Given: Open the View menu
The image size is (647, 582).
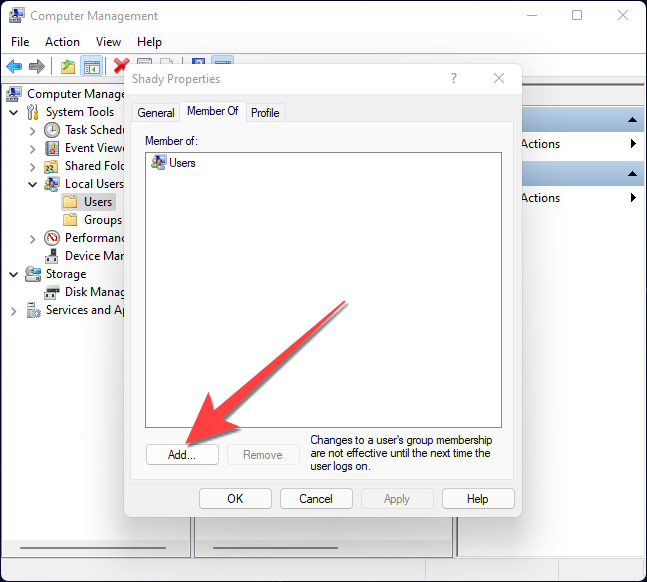Looking at the screenshot, I should click(x=108, y=42).
